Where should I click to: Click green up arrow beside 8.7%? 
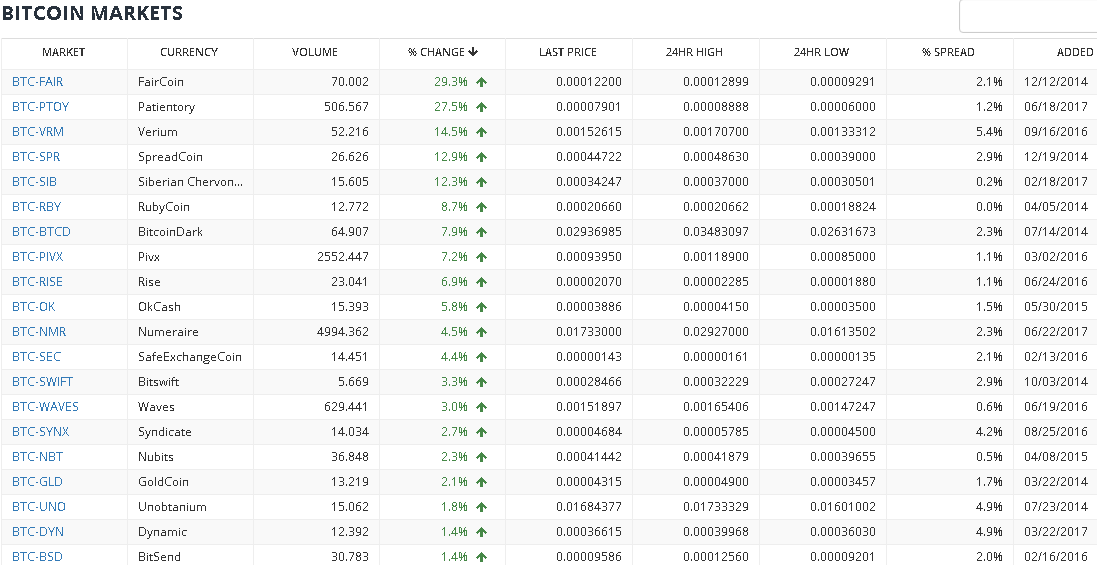click(x=481, y=207)
